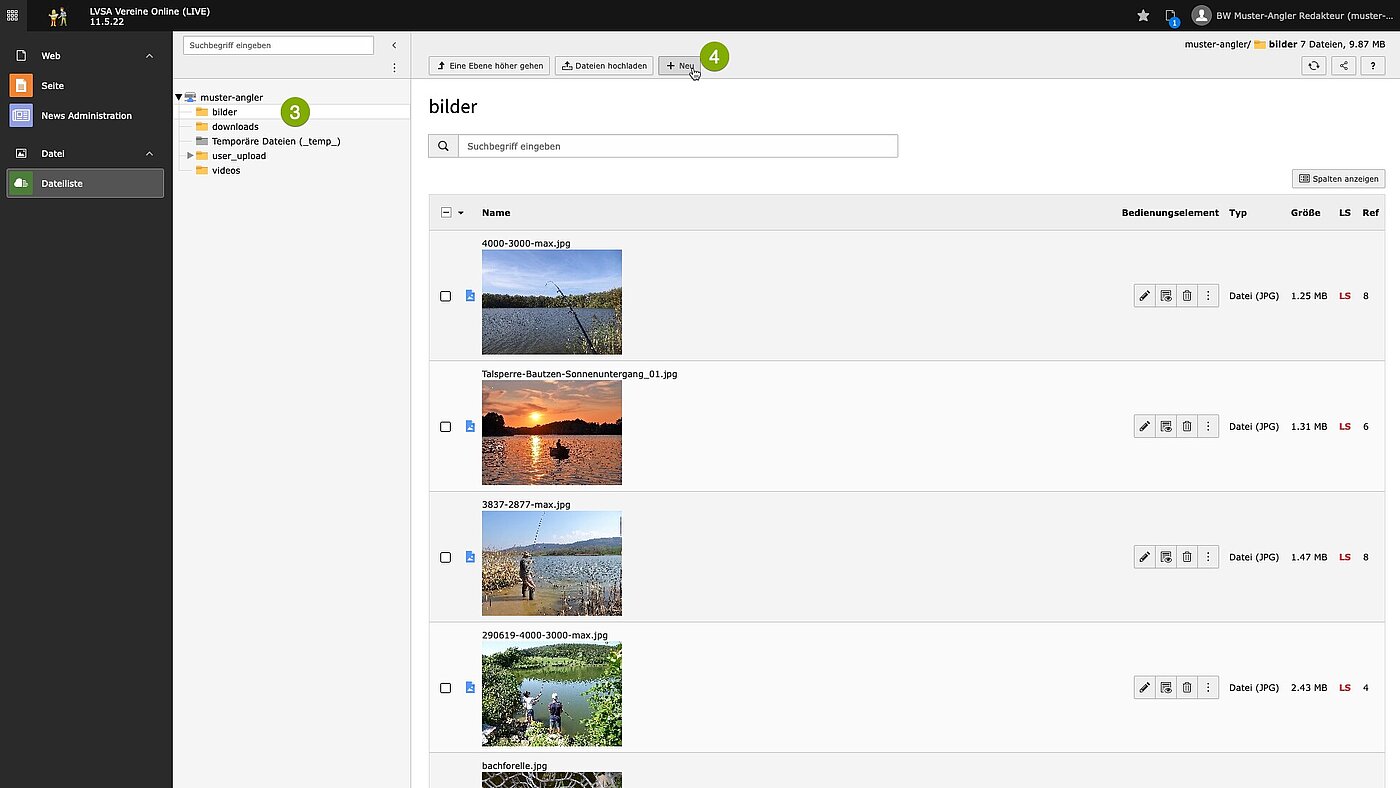Expand the user_upload folder

coord(190,155)
